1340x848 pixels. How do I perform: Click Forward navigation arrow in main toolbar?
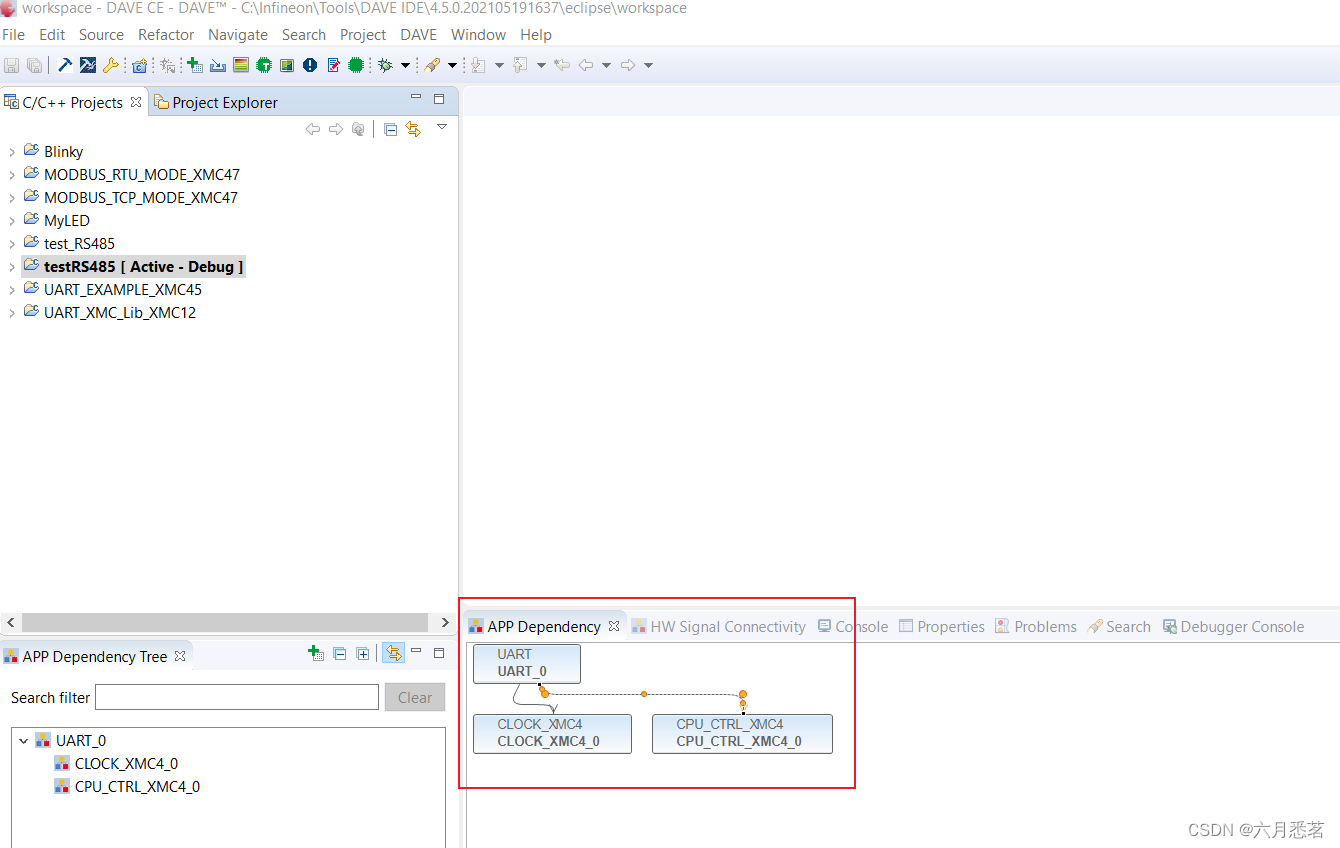(627, 65)
